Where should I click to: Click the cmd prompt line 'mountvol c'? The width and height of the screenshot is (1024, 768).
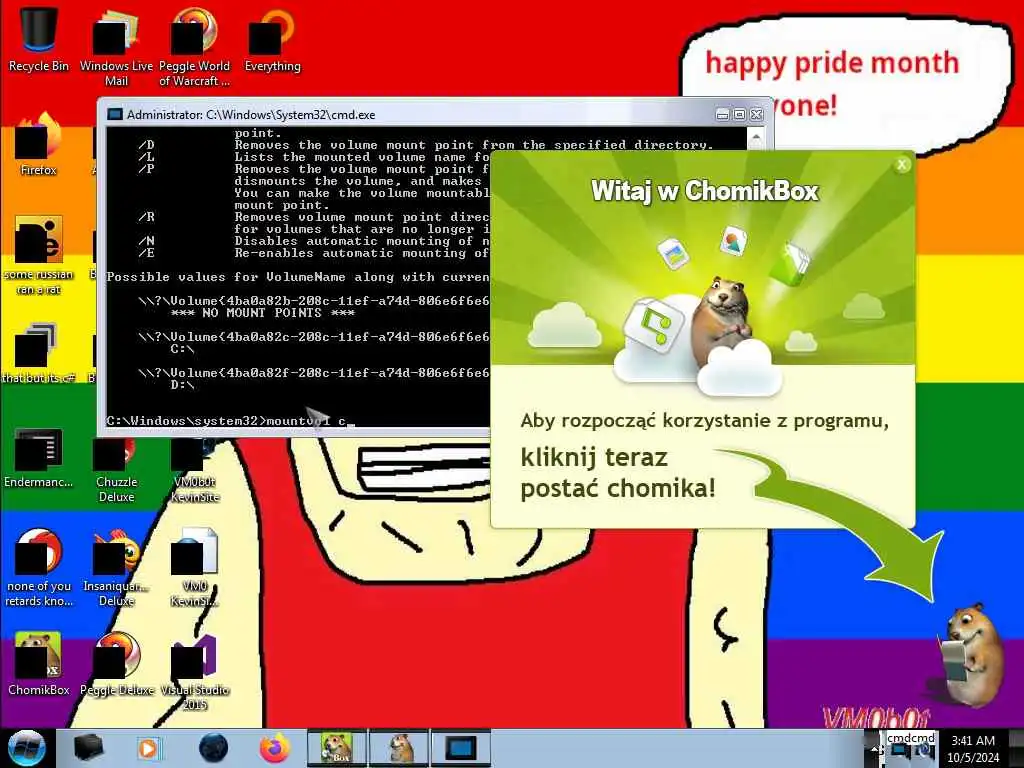tap(230, 421)
